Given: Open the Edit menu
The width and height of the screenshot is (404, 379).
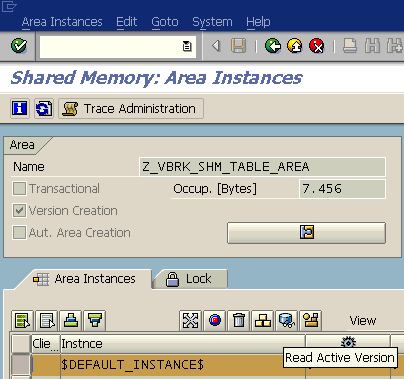Looking at the screenshot, I should pyautogui.click(x=127, y=22).
